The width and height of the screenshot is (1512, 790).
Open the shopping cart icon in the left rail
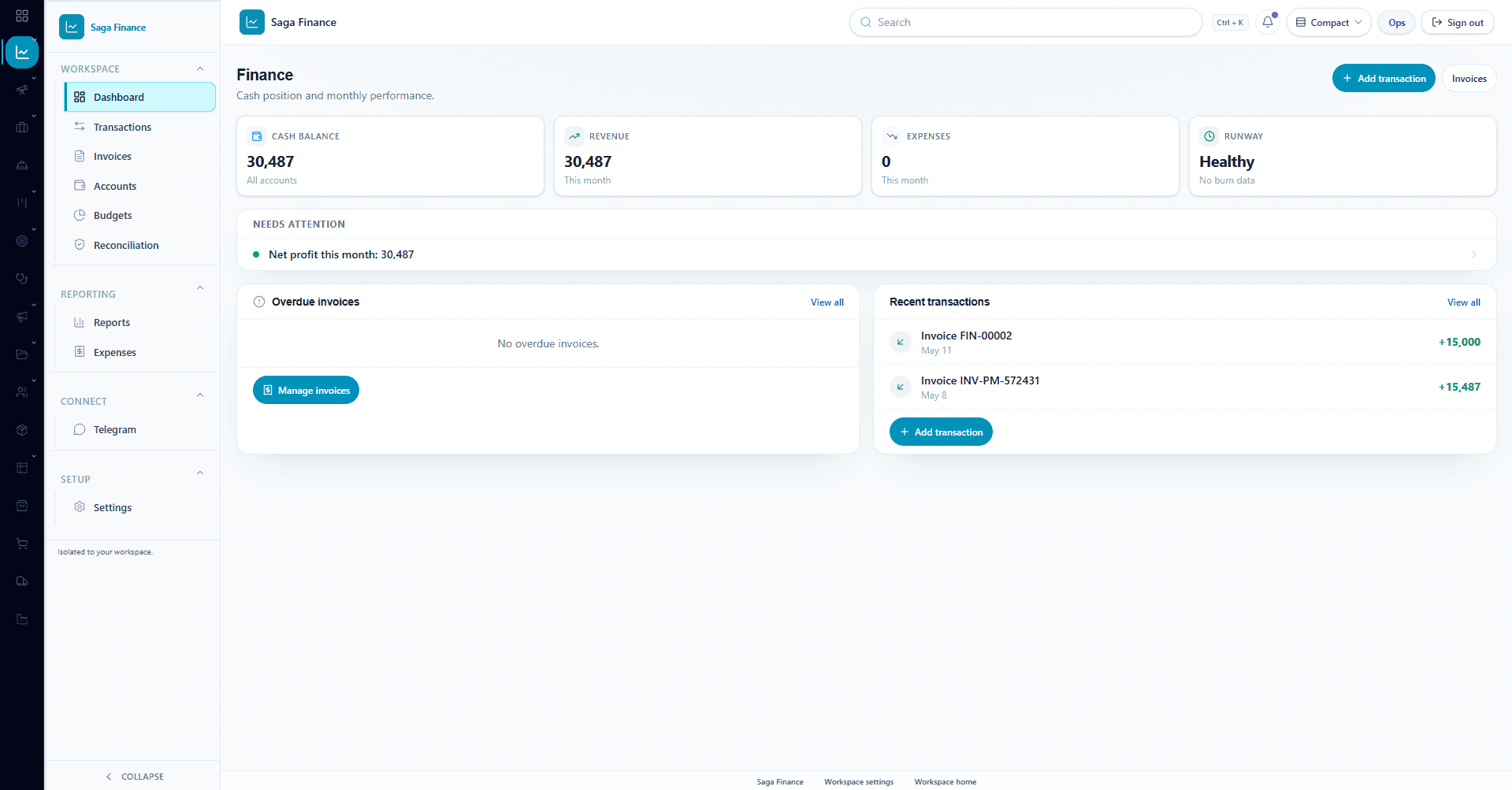(22, 543)
